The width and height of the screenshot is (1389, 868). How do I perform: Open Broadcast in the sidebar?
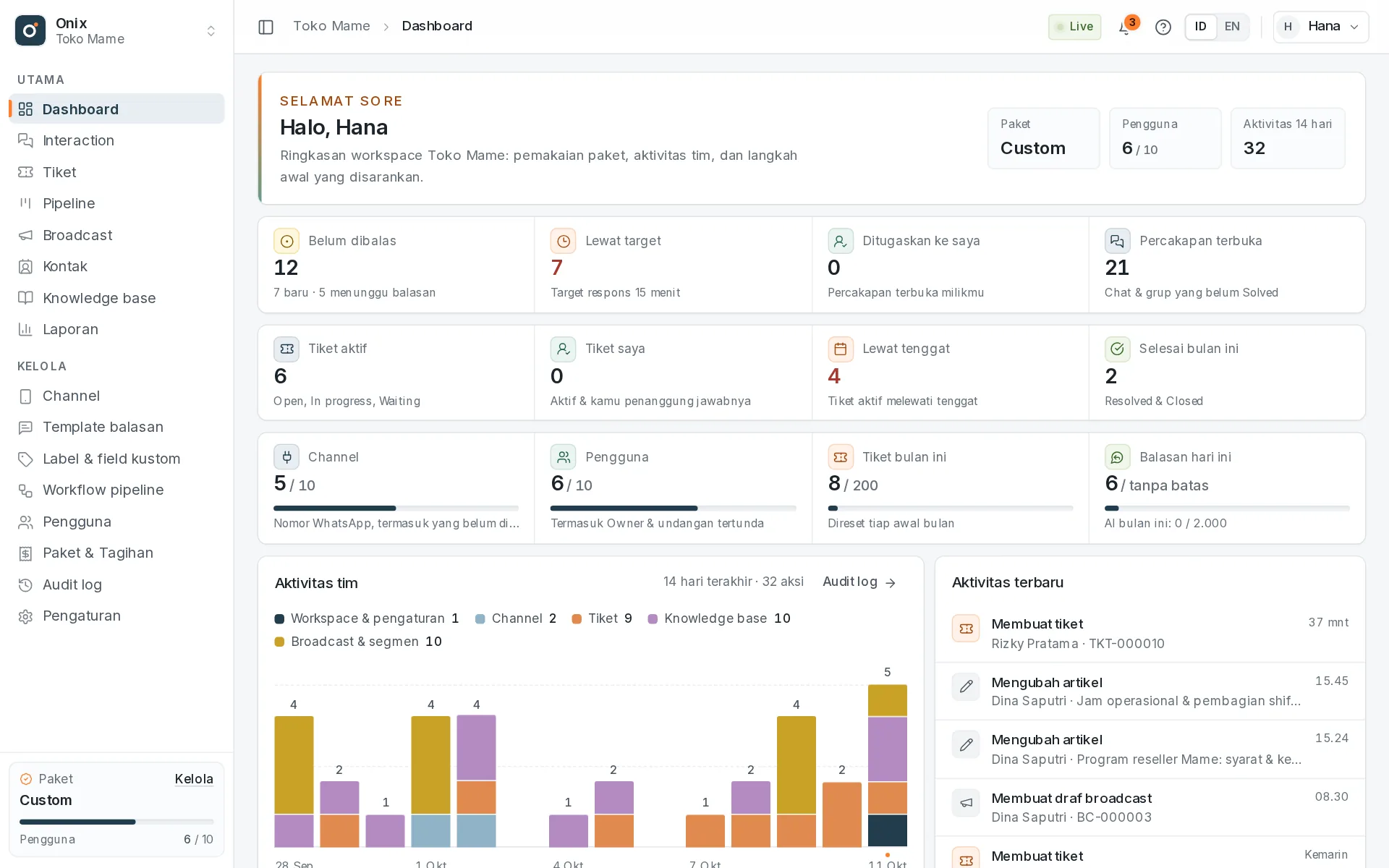pos(116,235)
